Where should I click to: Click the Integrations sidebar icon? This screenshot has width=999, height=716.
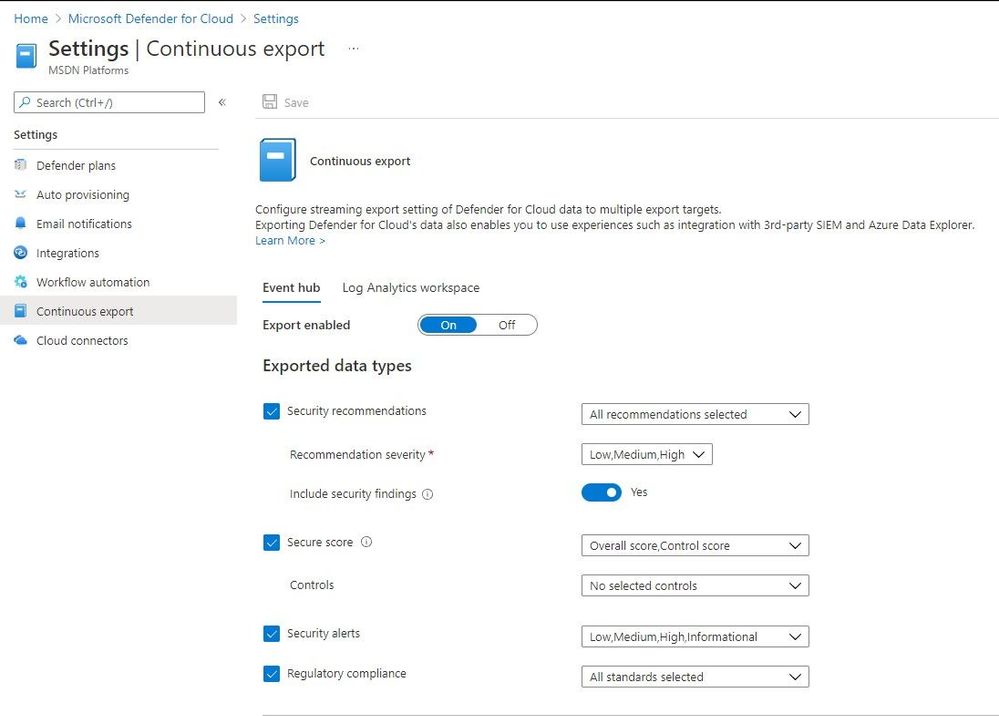click(20, 253)
